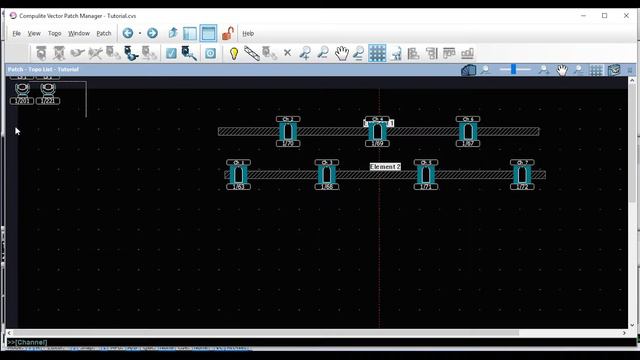640x360 pixels.
Task: Click the left scroll arrow on horizontal scrollbar
Action: click(x=9, y=333)
